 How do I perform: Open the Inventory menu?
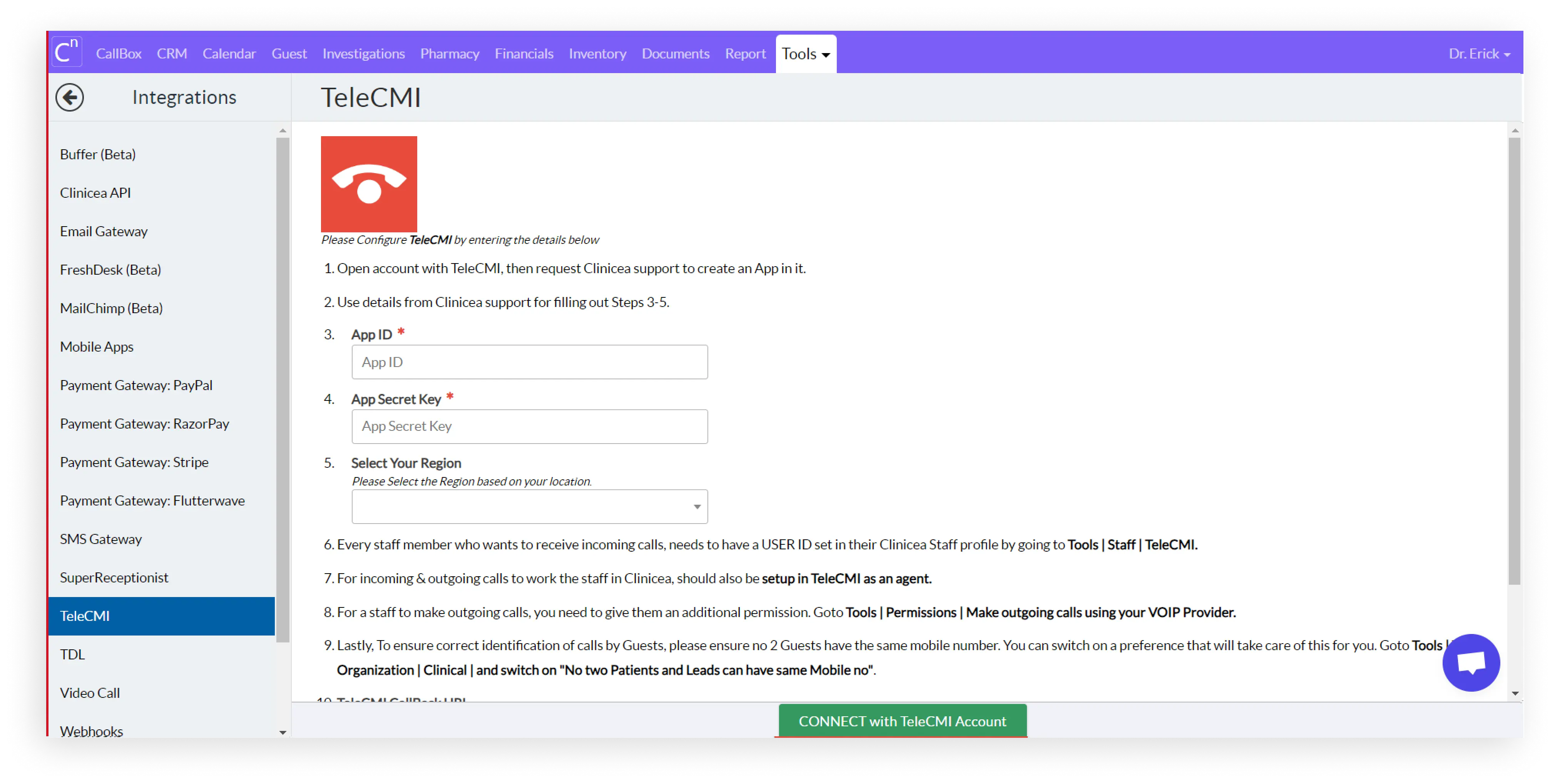(x=597, y=54)
